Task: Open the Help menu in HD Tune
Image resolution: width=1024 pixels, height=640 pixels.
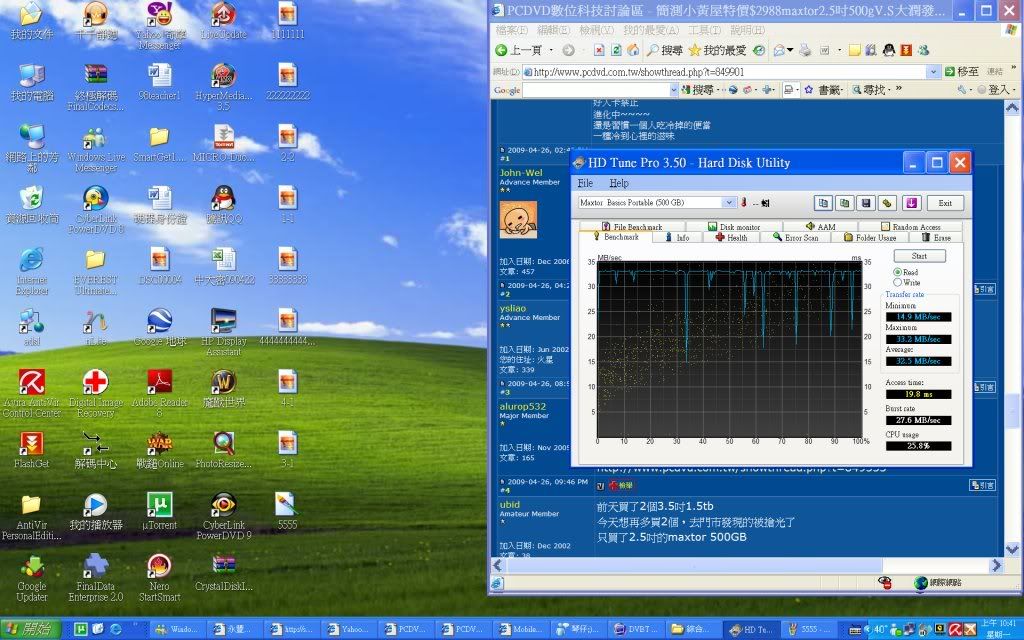Action: coord(618,184)
